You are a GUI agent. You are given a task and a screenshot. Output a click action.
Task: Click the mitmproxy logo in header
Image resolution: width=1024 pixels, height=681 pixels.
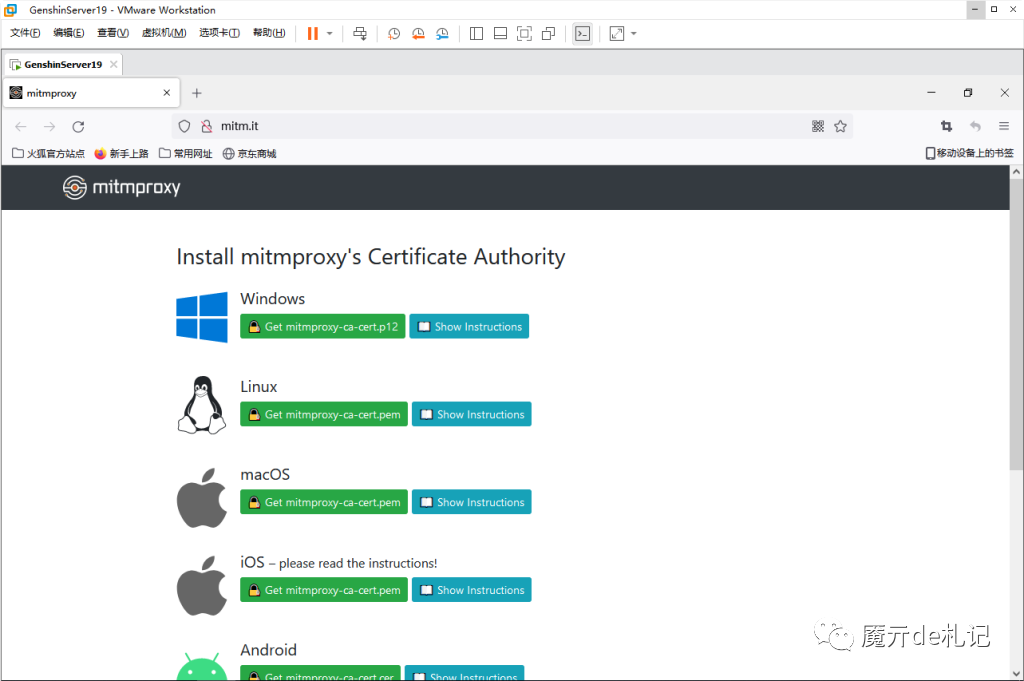click(121, 187)
